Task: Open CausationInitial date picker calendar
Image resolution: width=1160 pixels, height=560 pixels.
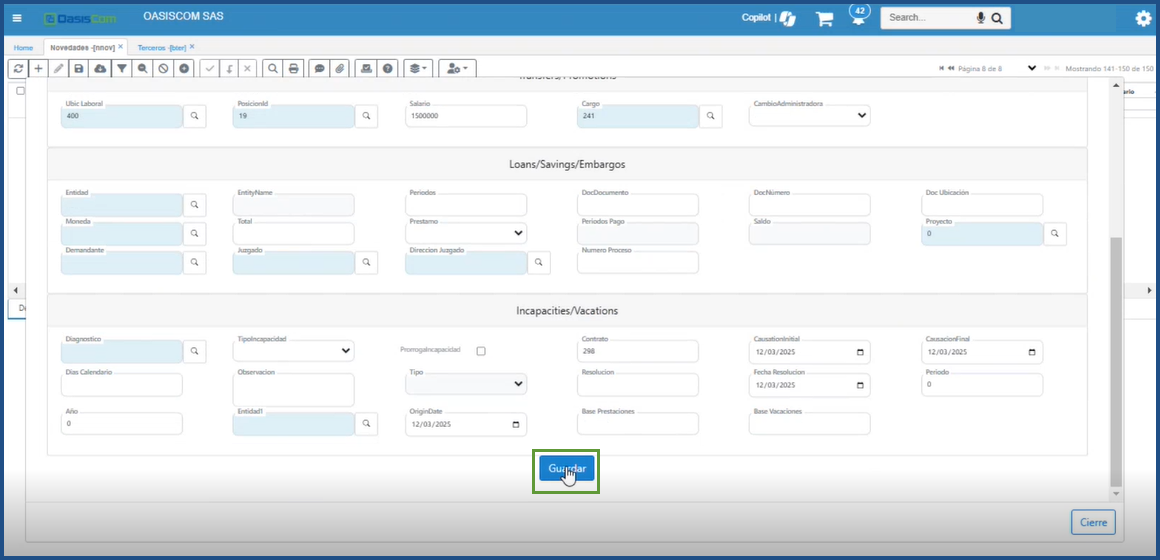Action: click(x=860, y=352)
